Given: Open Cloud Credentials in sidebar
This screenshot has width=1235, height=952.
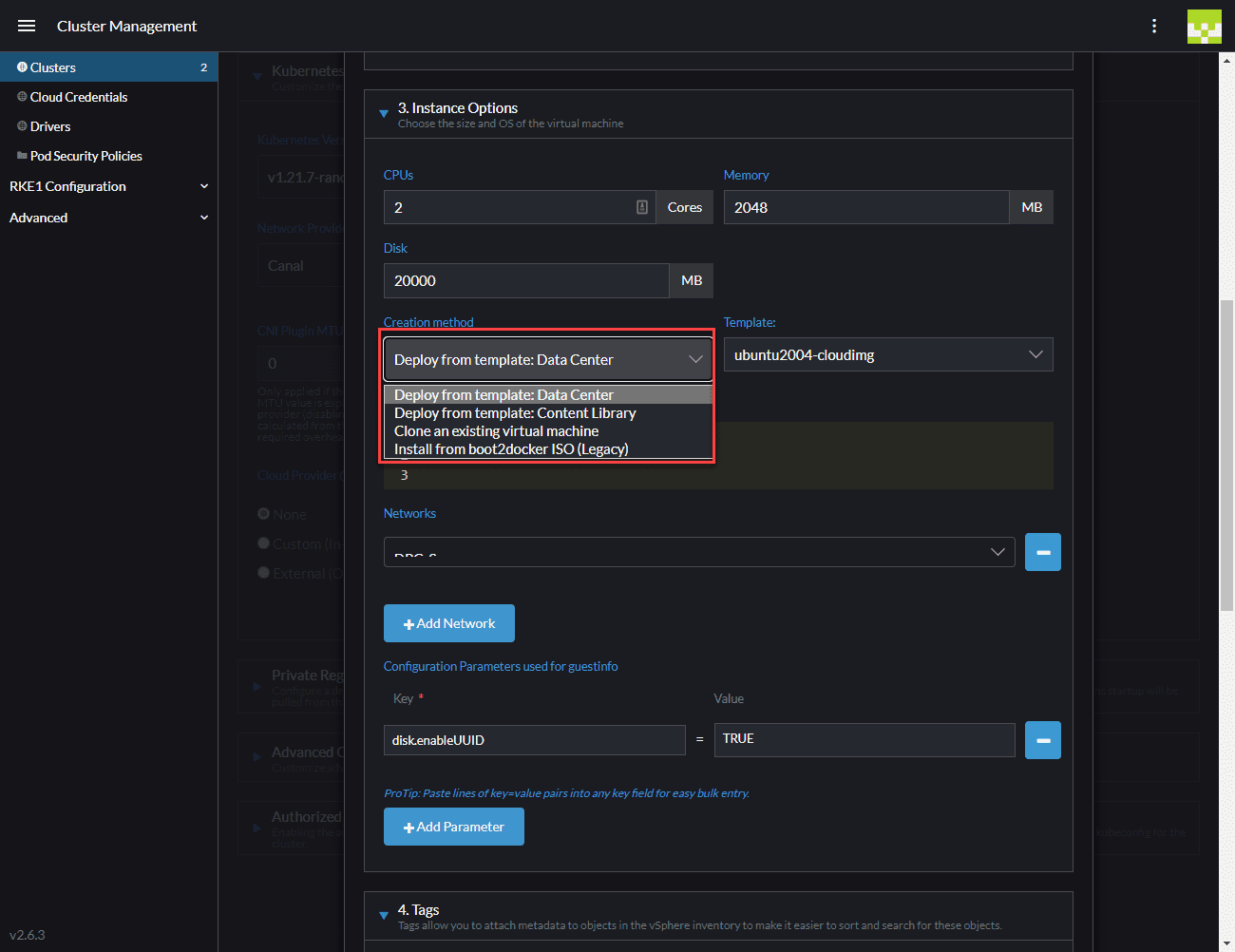Looking at the screenshot, I should pos(78,97).
